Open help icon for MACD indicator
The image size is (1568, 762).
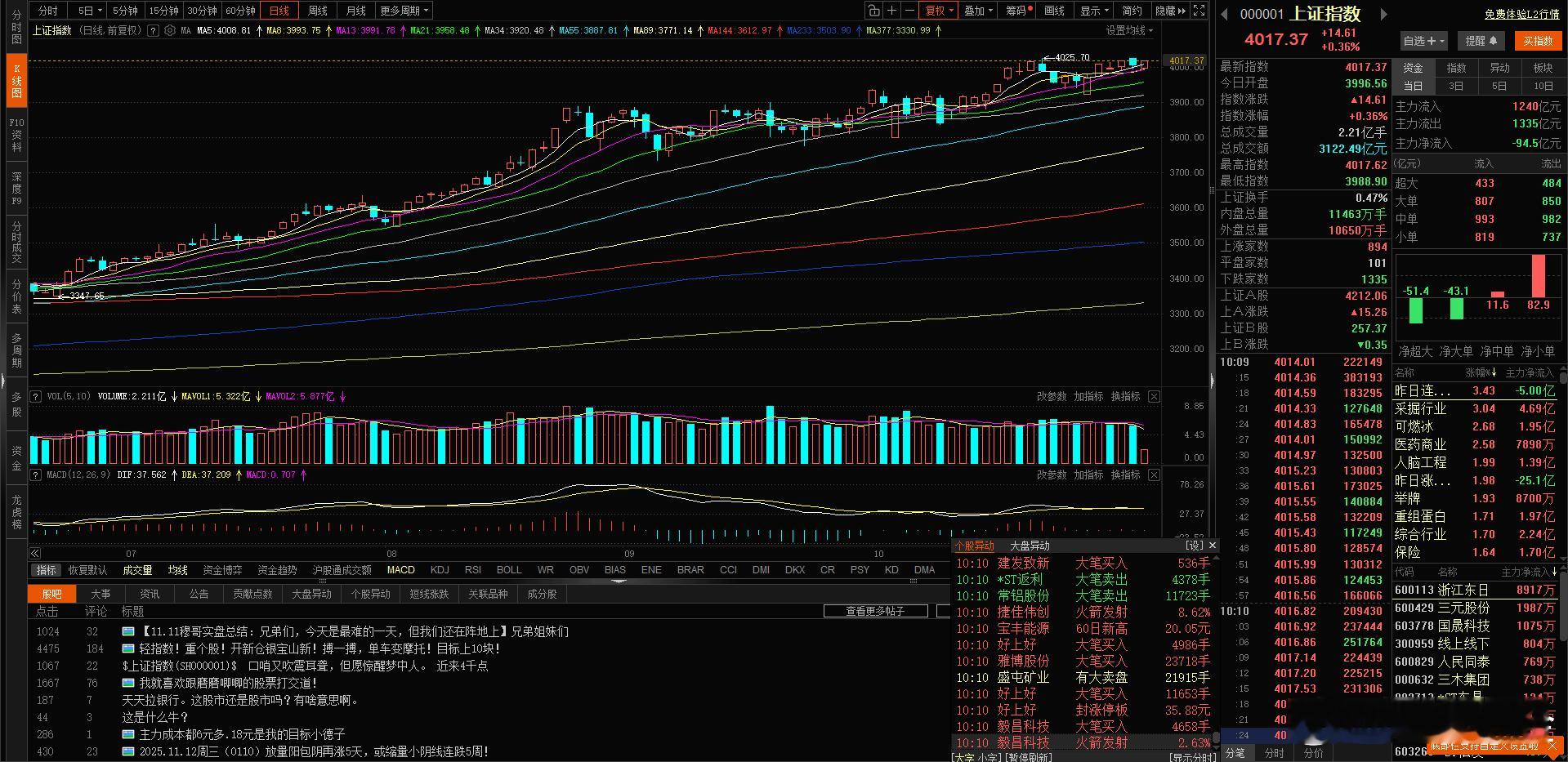[x=36, y=475]
